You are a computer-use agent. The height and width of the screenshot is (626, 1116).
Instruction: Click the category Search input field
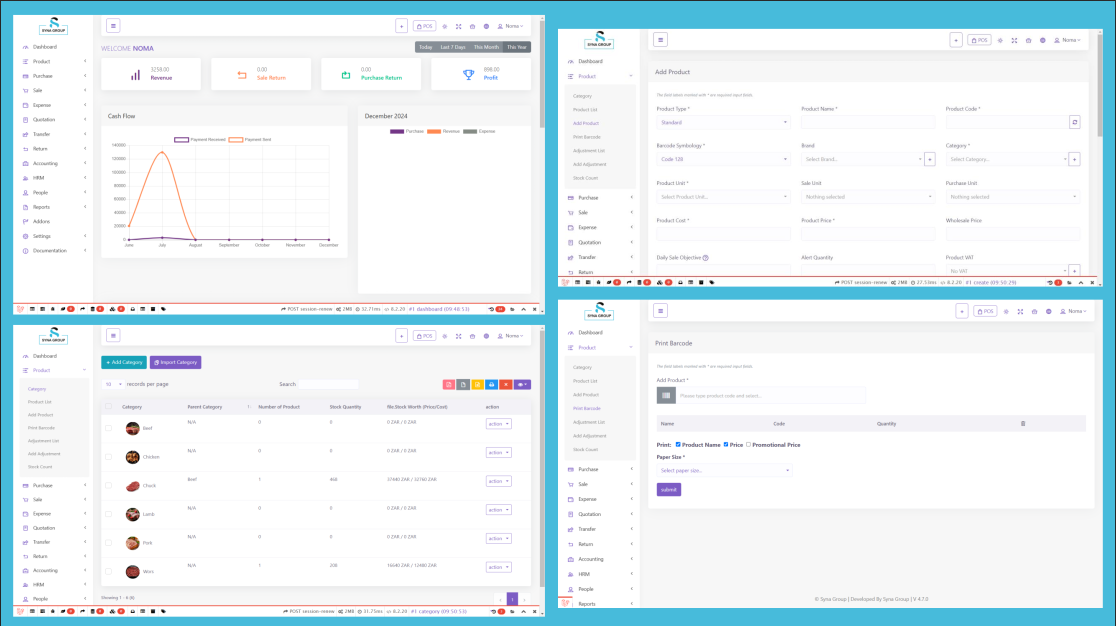[328, 384]
